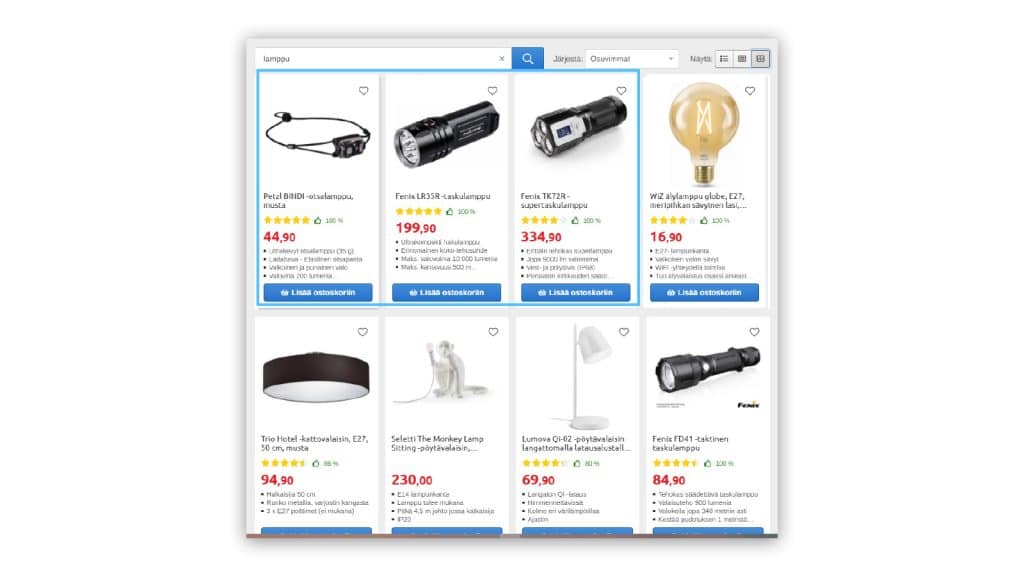Open Lumova Qi-02 table lamp title link

pos(576,443)
